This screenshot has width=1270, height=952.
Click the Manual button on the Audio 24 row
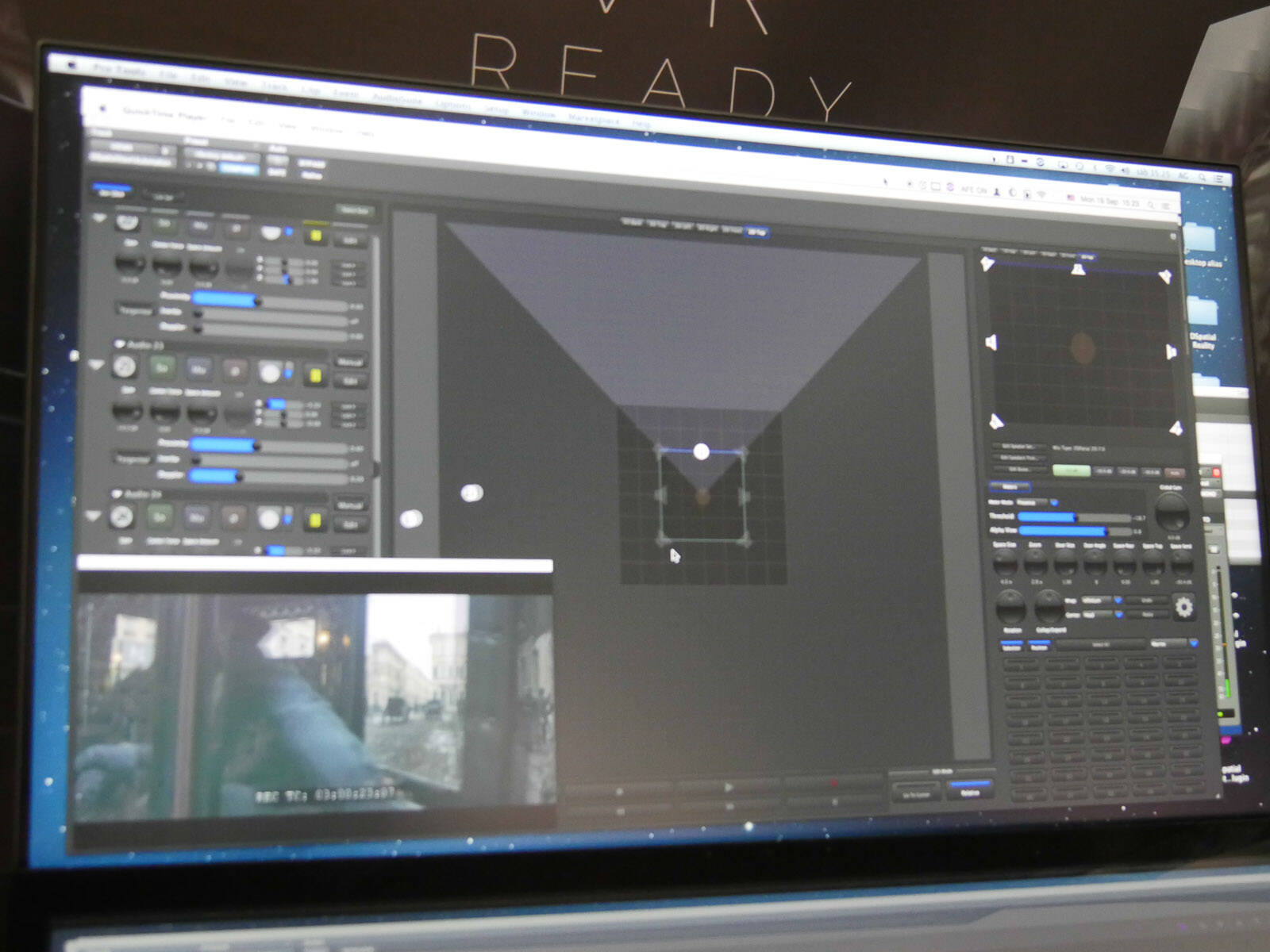350,505
